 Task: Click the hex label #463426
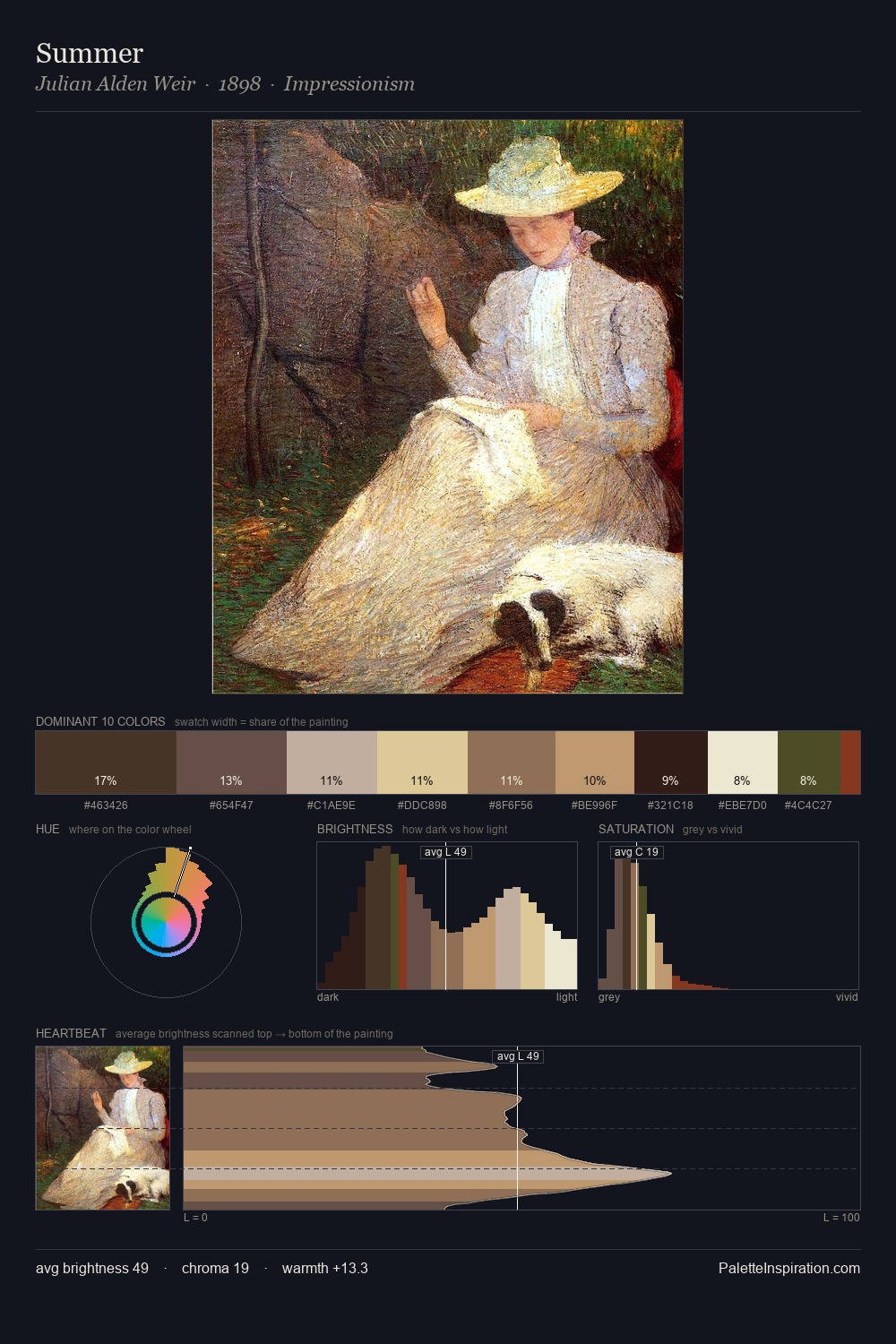[106, 806]
